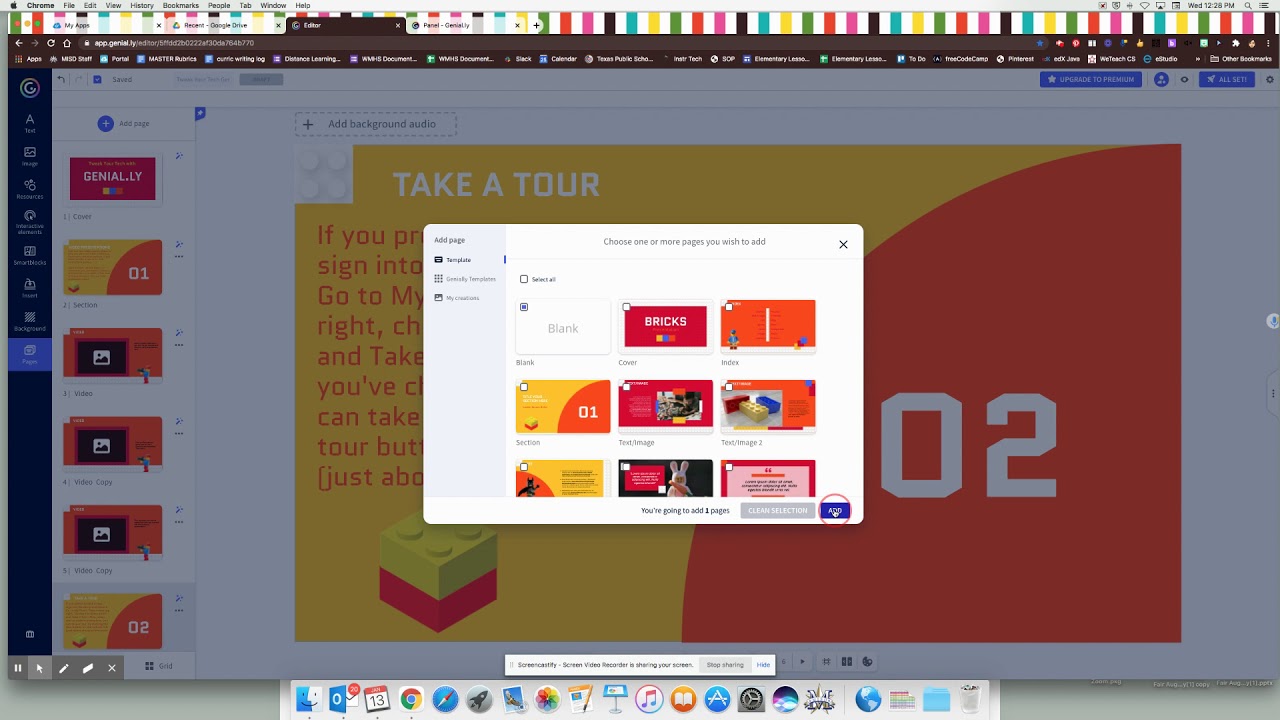
Task: Click the Add page plus button
Action: 105,123
